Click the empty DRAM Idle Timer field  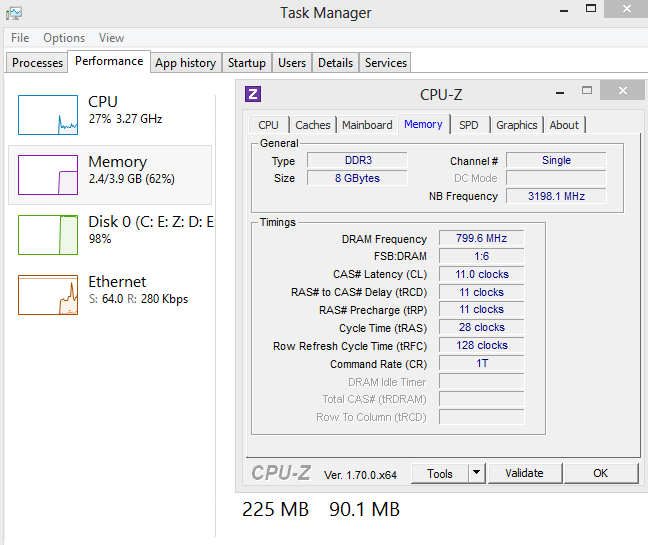point(481,381)
